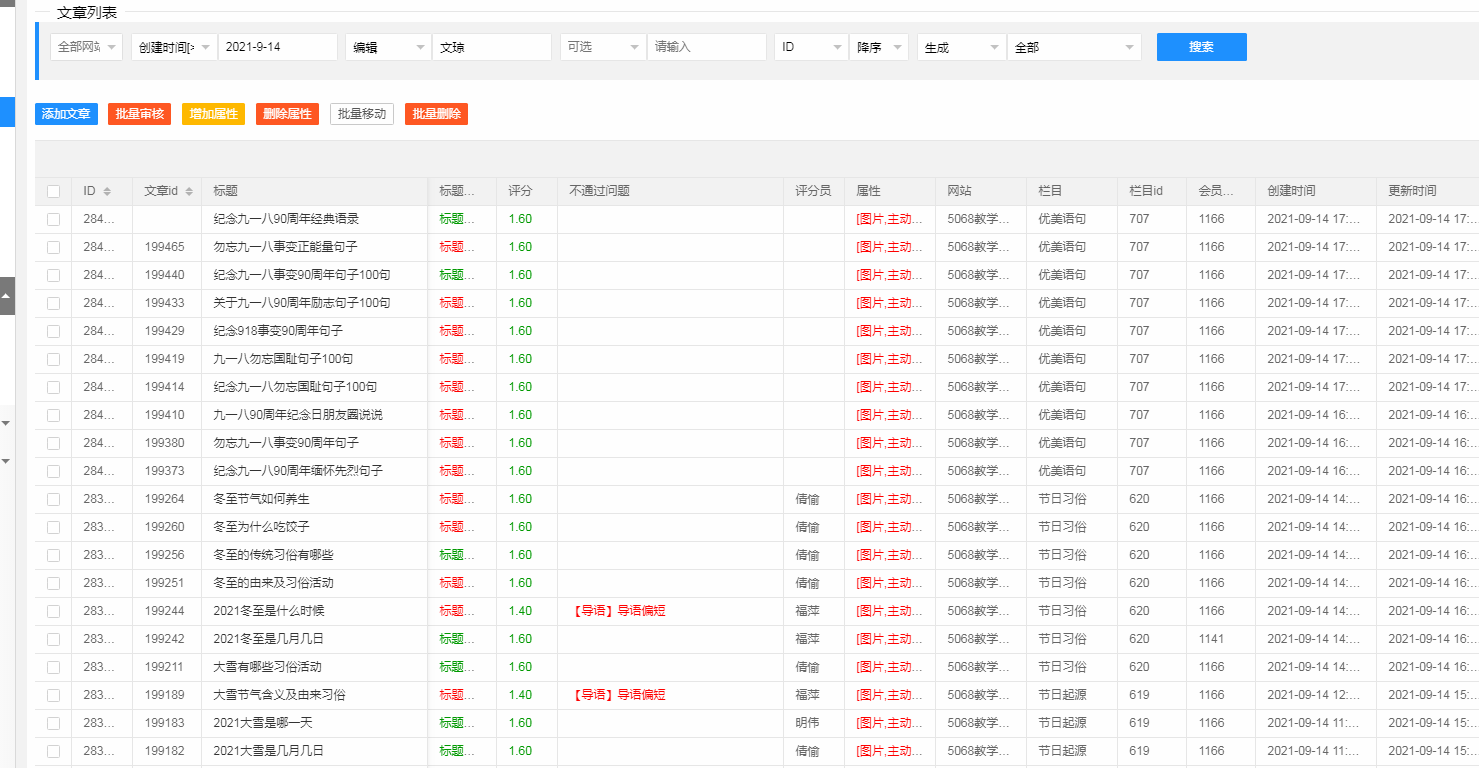Image resolution: width=1479 pixels, height=768 pixels.
Task: Check the row 勿忘九一八事变正能量句子
Action: [x=53, y=247]
